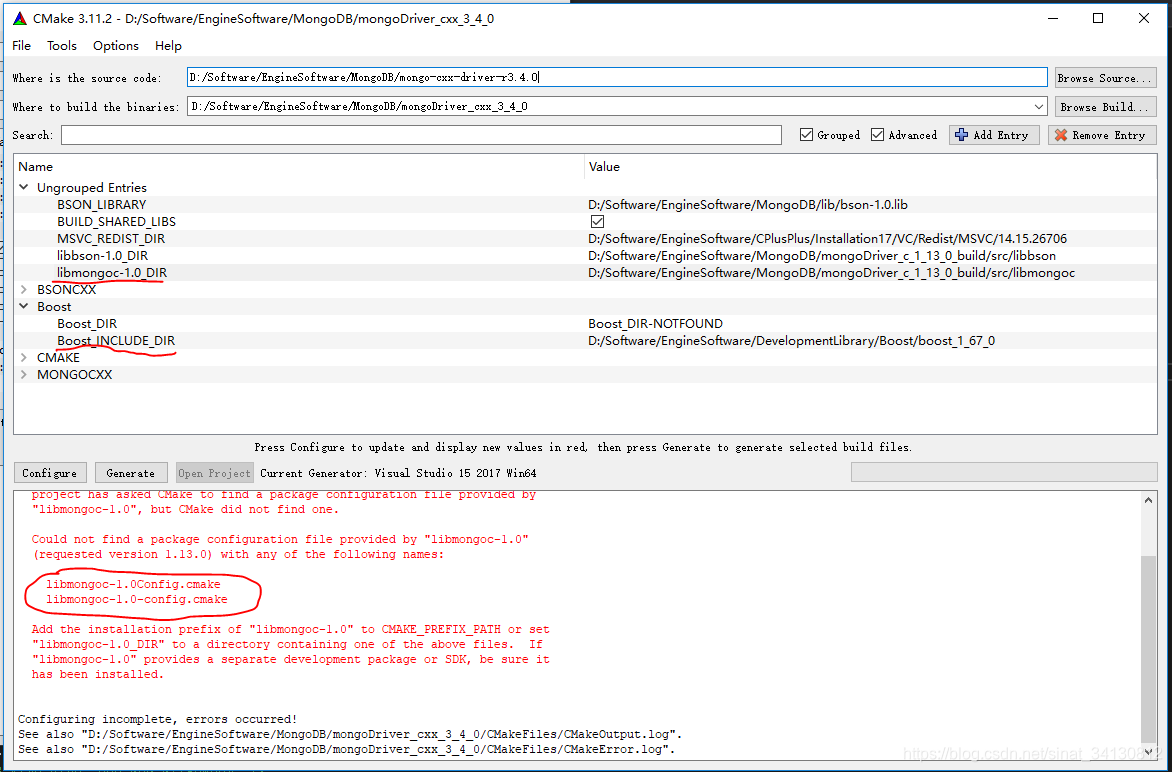The height and width of the screenshot is (772, 1172).
Task: Select the BUILD_SHARED_LIBS entry name
Action: [x=117, y=222]
